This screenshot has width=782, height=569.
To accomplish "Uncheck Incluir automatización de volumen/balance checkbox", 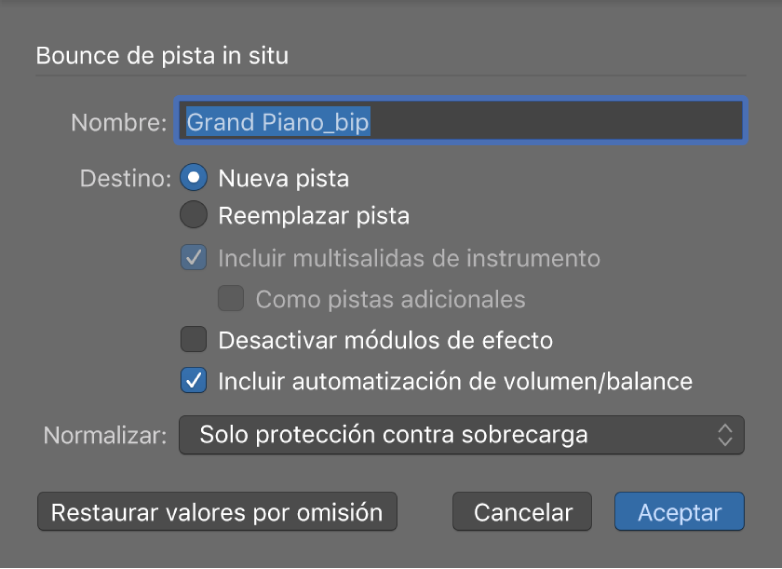I will (x=194, y=381).
